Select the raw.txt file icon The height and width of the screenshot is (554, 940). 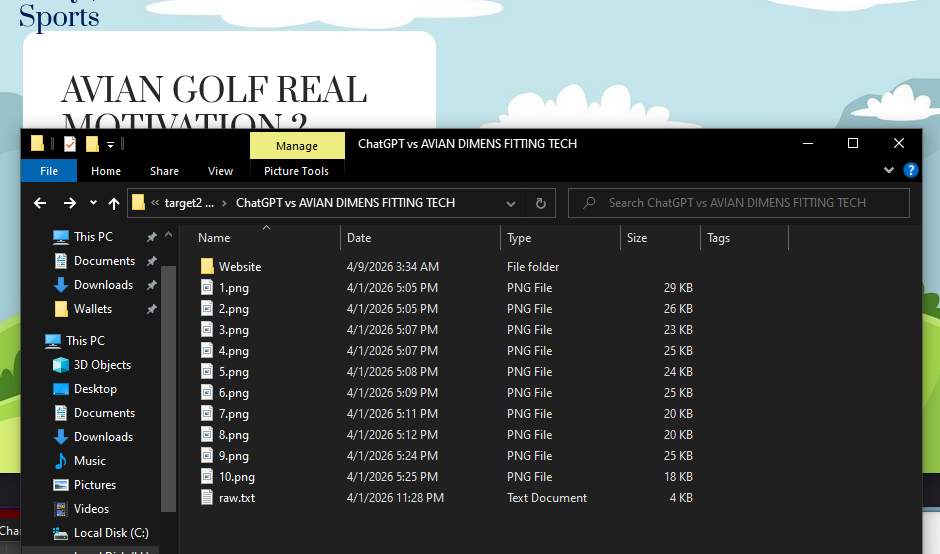point(207,498)
